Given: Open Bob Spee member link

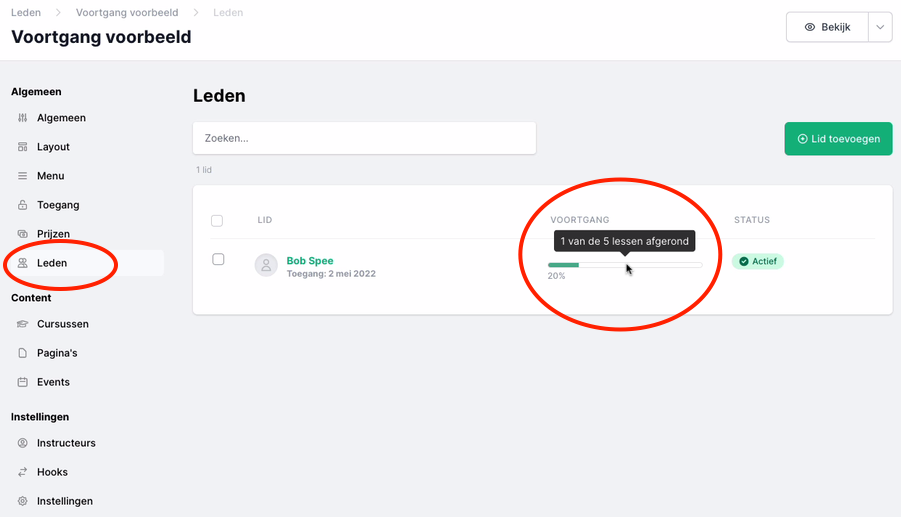Looking at the screenshot, I should click(310, 260).
